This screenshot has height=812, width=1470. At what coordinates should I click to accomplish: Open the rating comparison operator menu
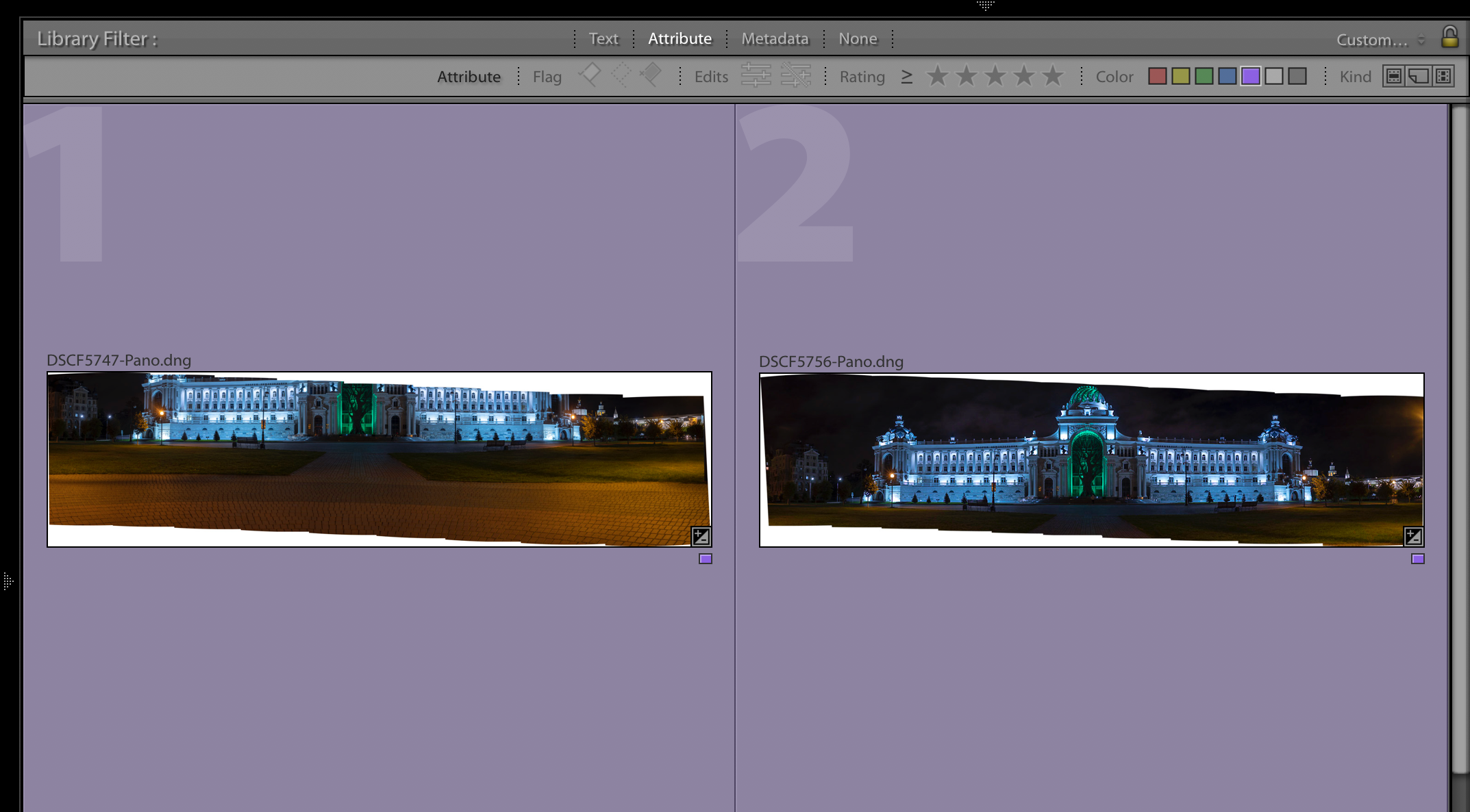coord(906,76)
